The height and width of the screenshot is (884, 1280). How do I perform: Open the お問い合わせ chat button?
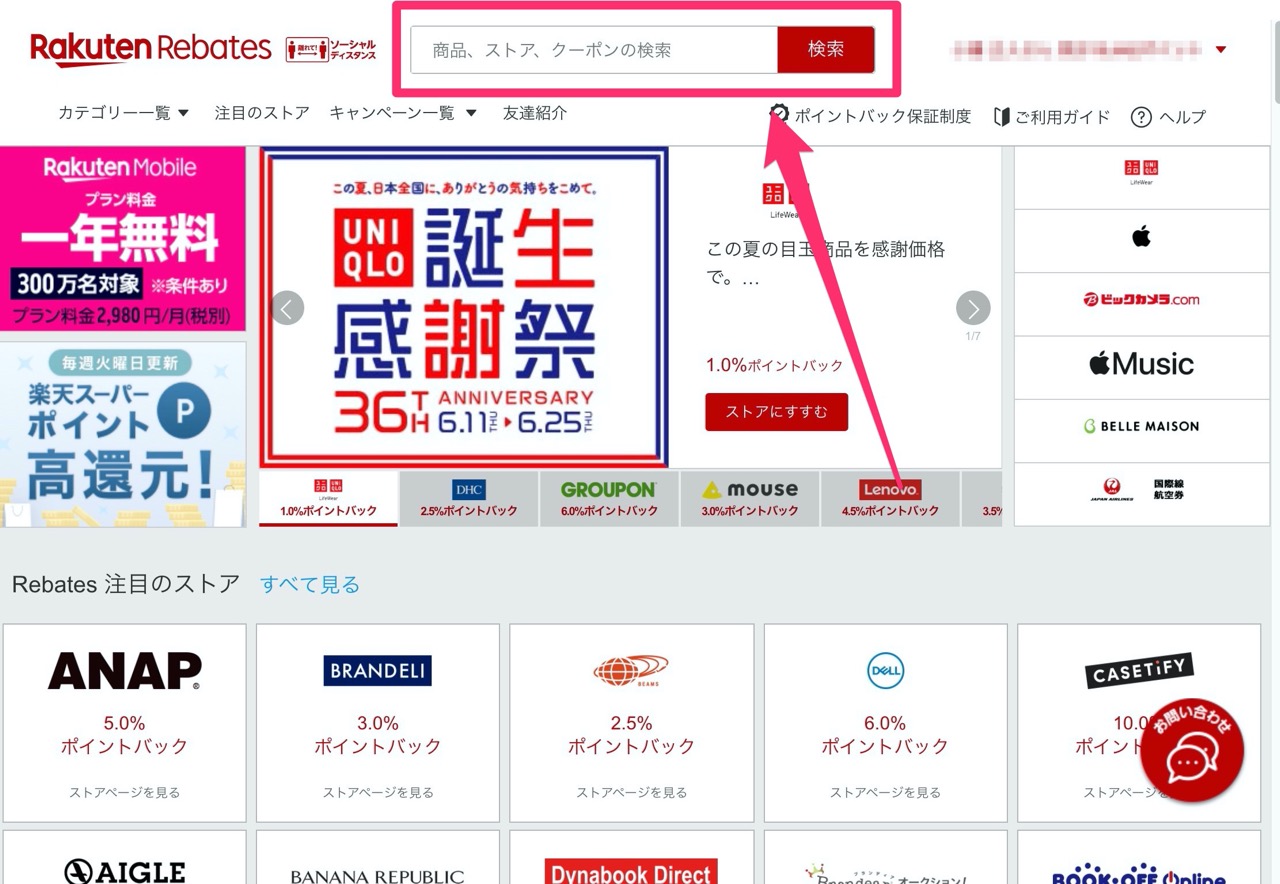click(1192, 750)
